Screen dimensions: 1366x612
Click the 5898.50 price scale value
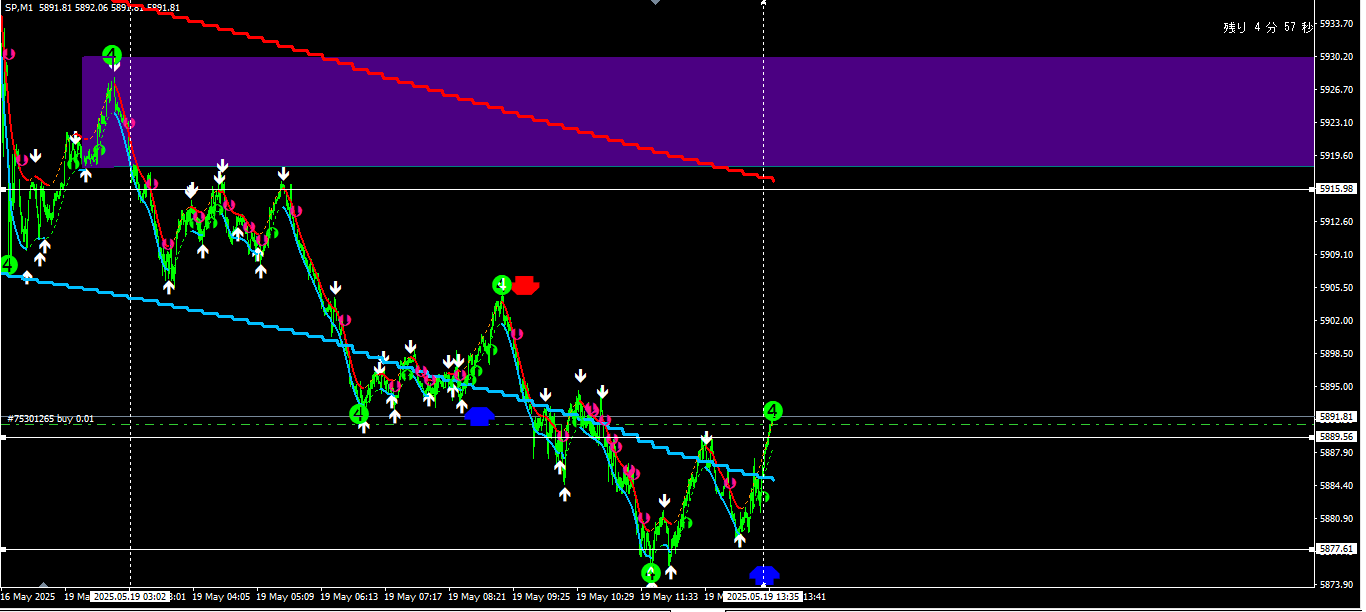tap(1338, 354)
